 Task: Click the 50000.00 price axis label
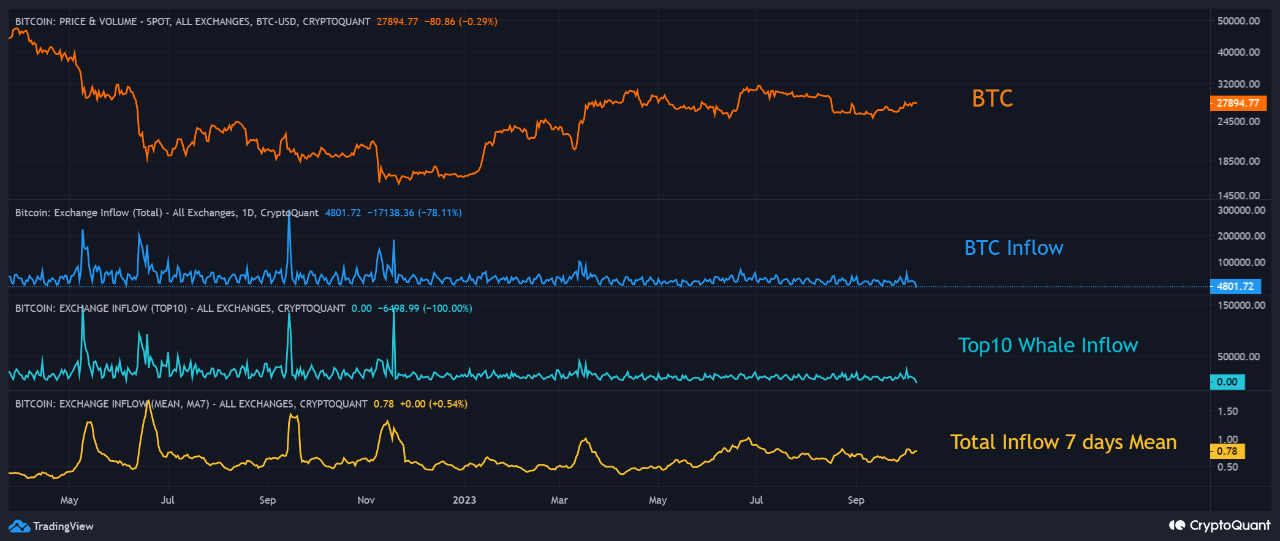tap(1236, 20)
